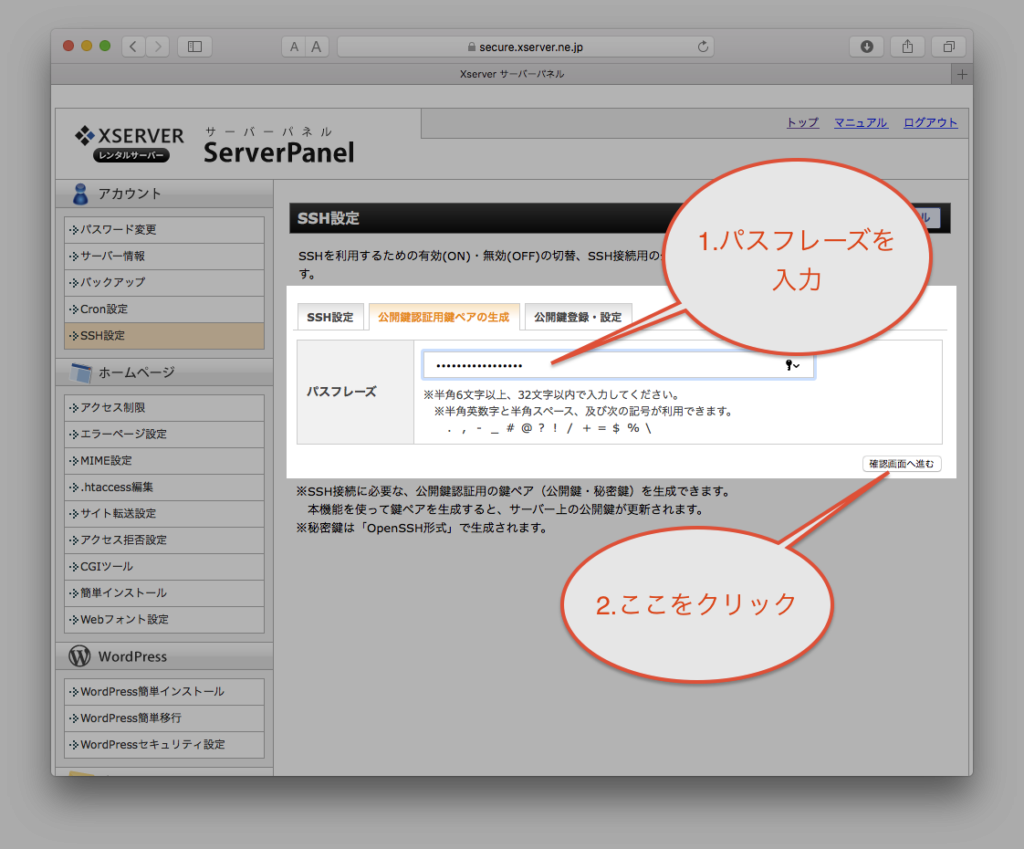
Task: Open アクセス制限 in the sidebar
Action: click(x=165, y=408)
